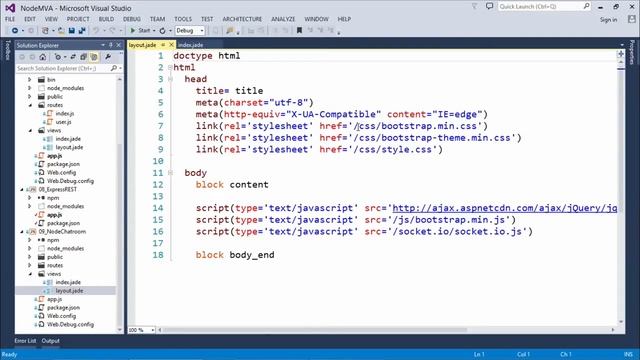Open Solution Explorer window position dropdown arrow
Image resolution: width=640 pixels, height=360 pixels.
tap(103, 45)
